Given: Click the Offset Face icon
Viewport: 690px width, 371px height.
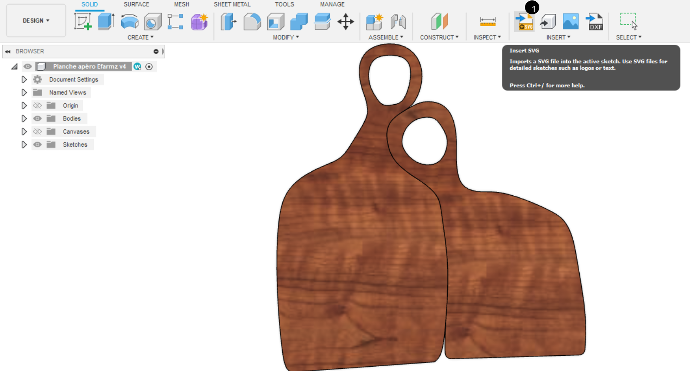Looking at the screenshot, I should click(x=323, y=21).
